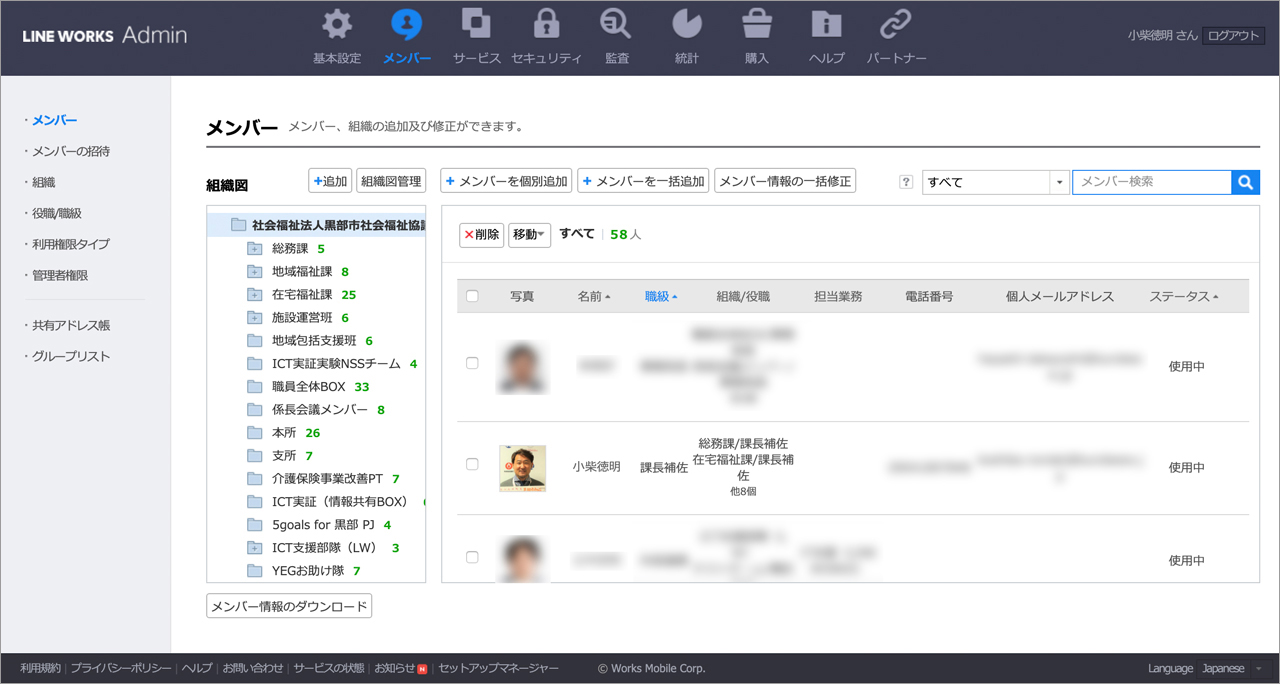
Task: Open the 移動 dropdown button
Action: click(529, 235)
